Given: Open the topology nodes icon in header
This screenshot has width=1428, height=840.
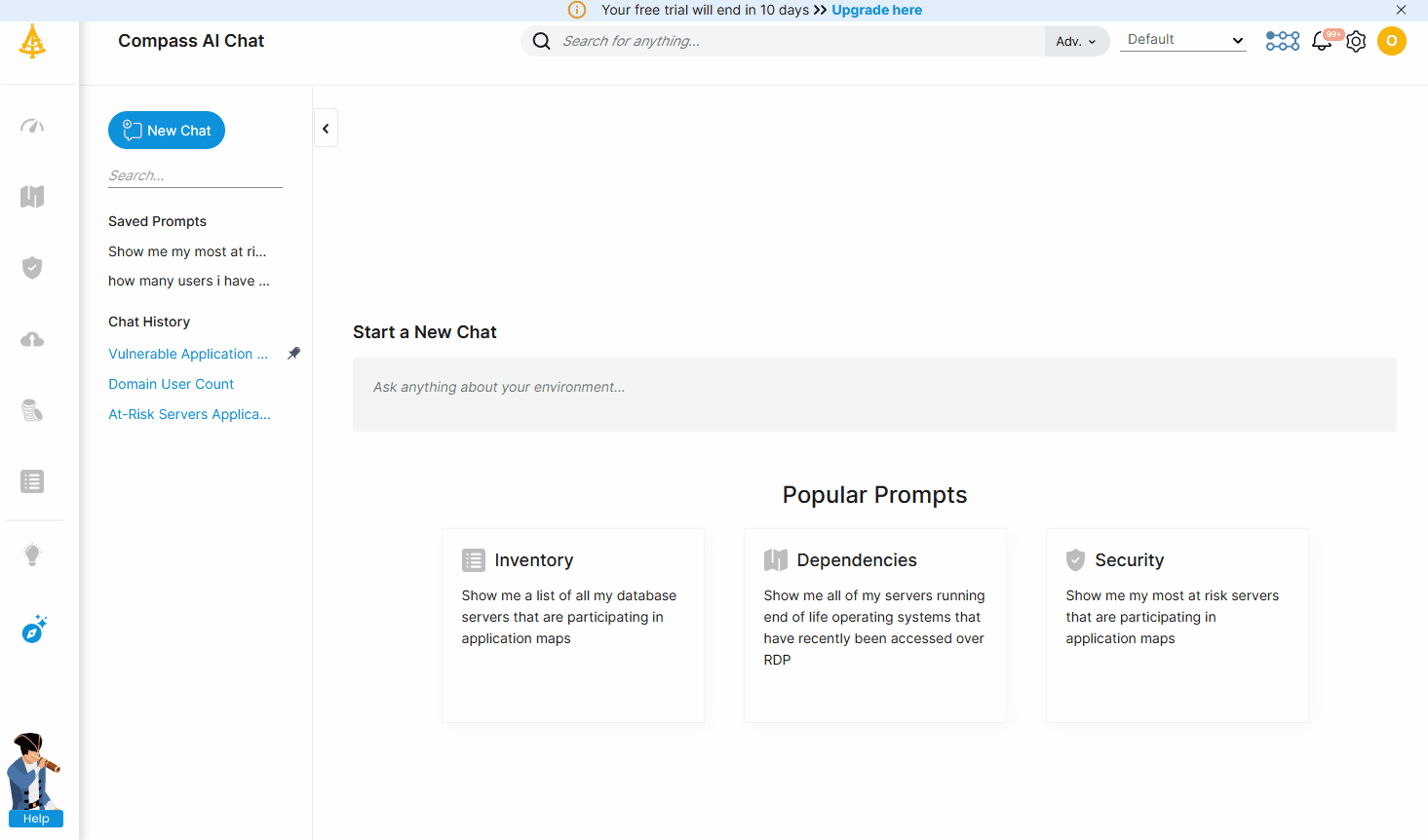Looking at the screenshot, I should click(1283, 41).
